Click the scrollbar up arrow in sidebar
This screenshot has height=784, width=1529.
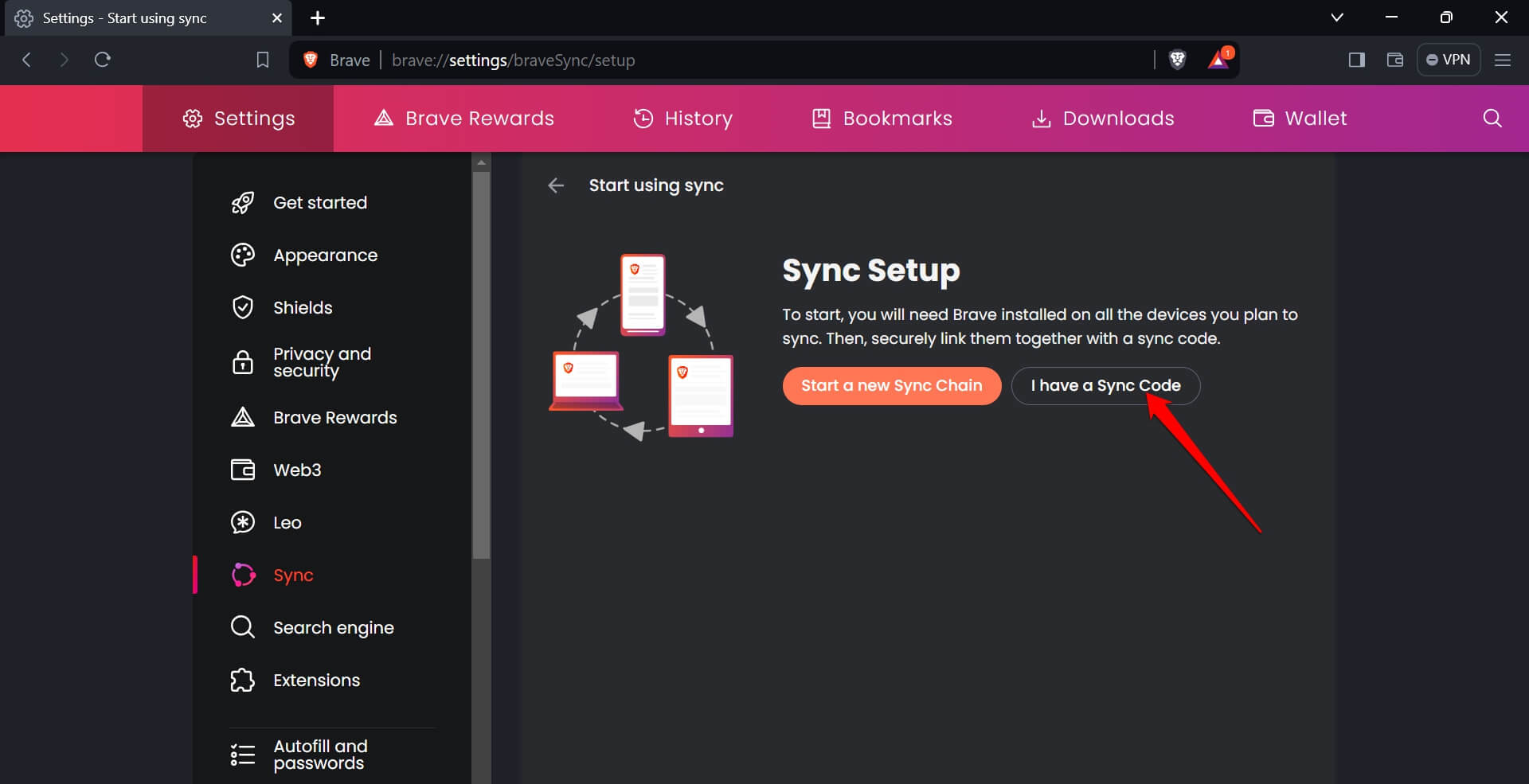[x=481, y=162]
